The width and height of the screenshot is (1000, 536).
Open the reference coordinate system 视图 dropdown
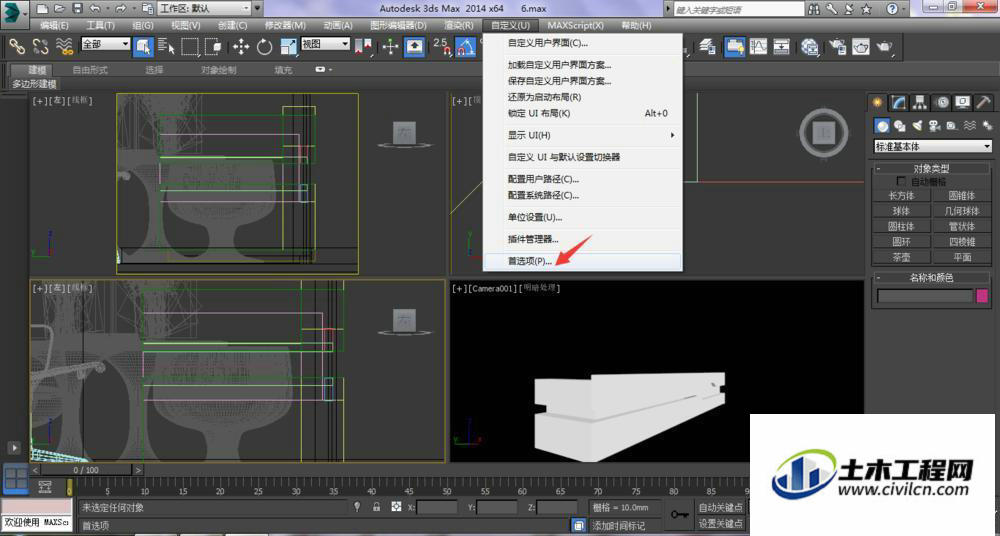click(325, 44)
